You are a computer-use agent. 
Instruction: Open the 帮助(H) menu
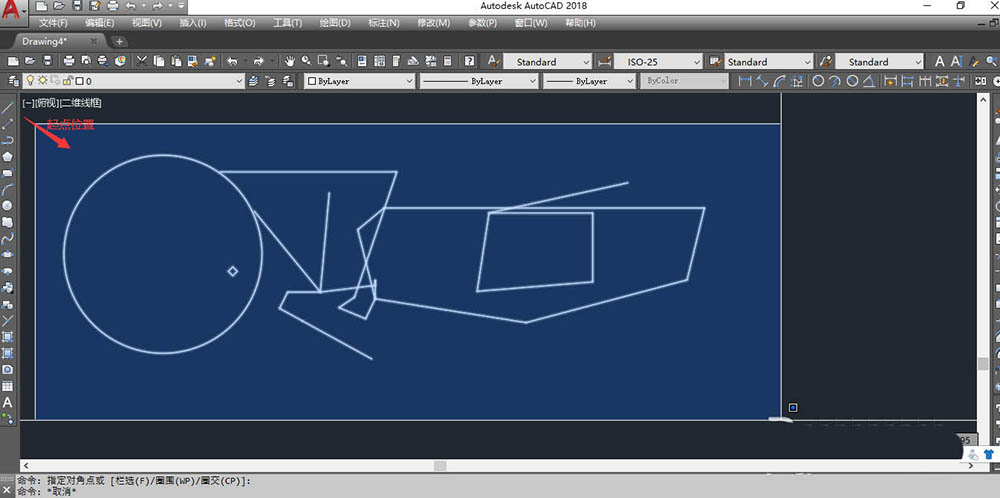[x=580, y=23]
